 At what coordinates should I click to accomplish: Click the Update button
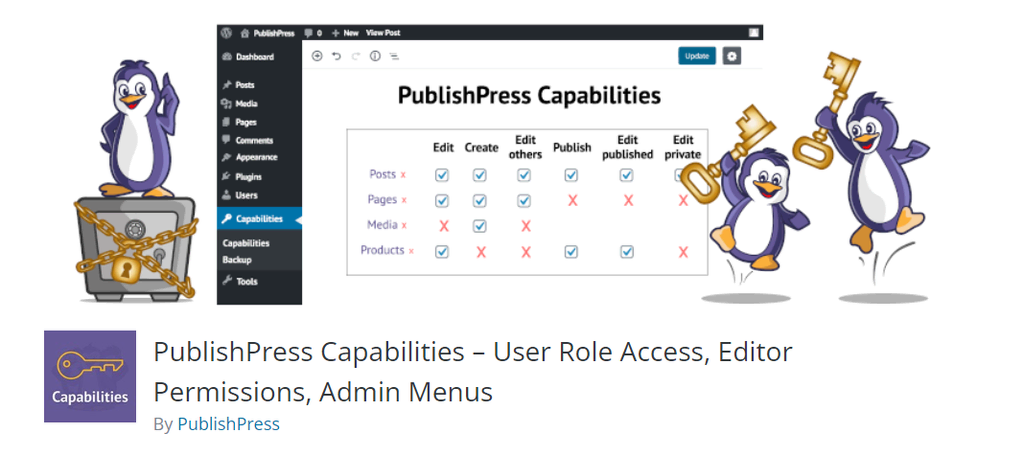tap(697, 56)
